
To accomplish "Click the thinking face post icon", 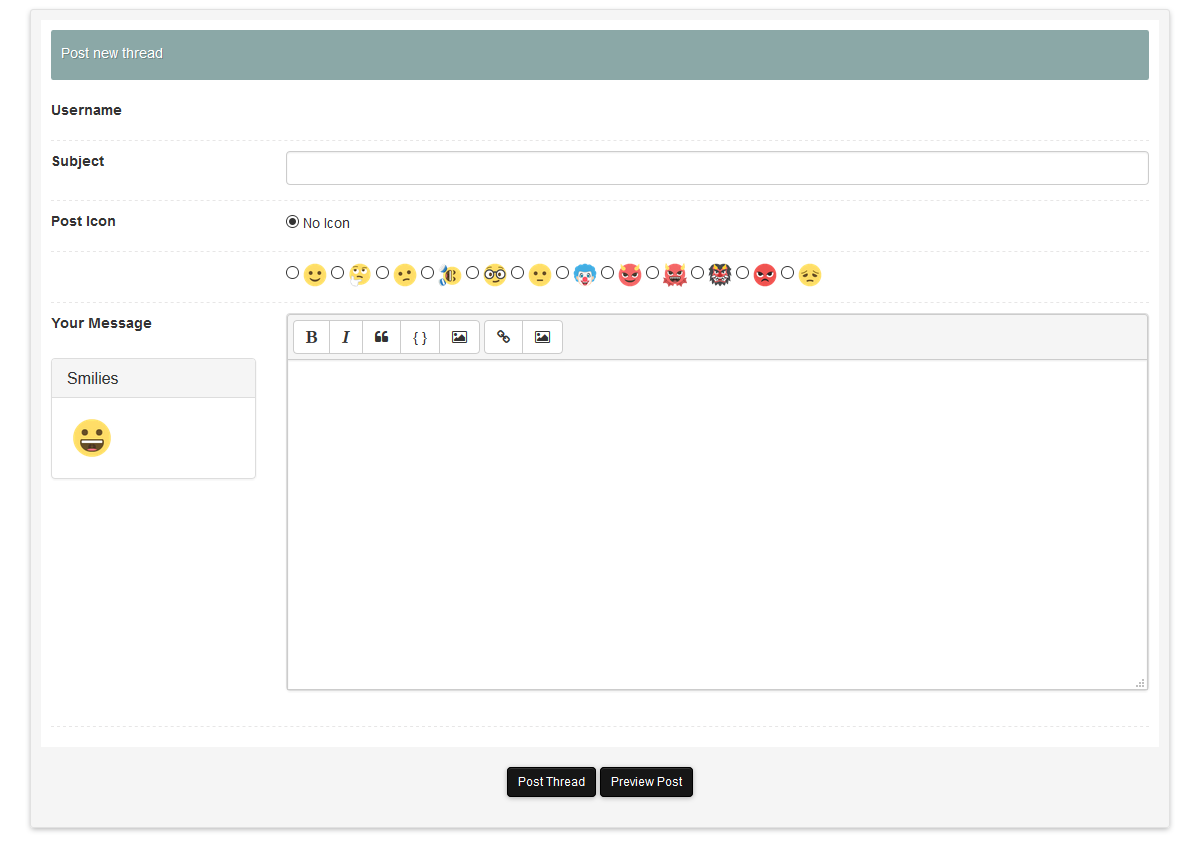I will [360, 274].
